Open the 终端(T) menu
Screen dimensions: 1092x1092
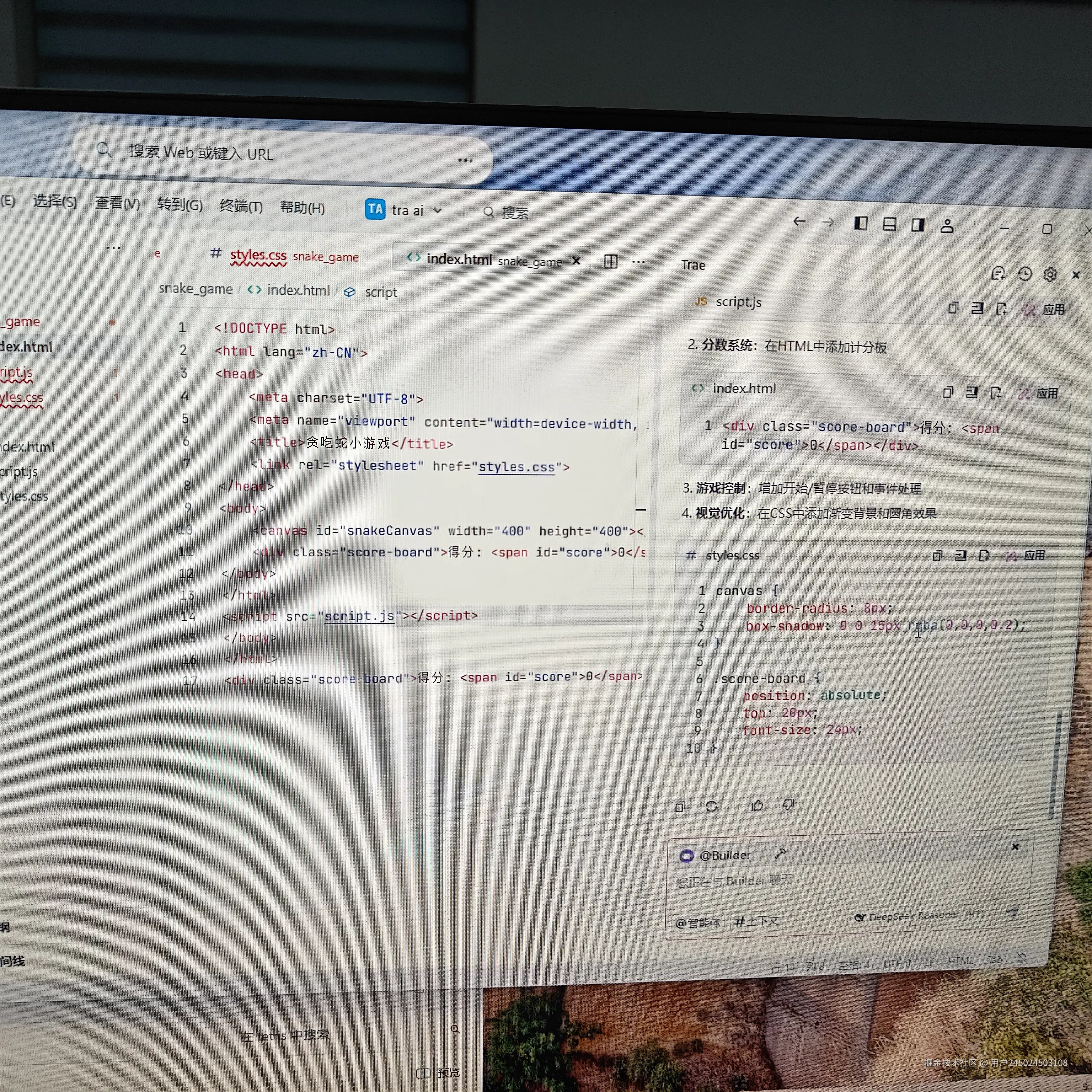point(241,206)
